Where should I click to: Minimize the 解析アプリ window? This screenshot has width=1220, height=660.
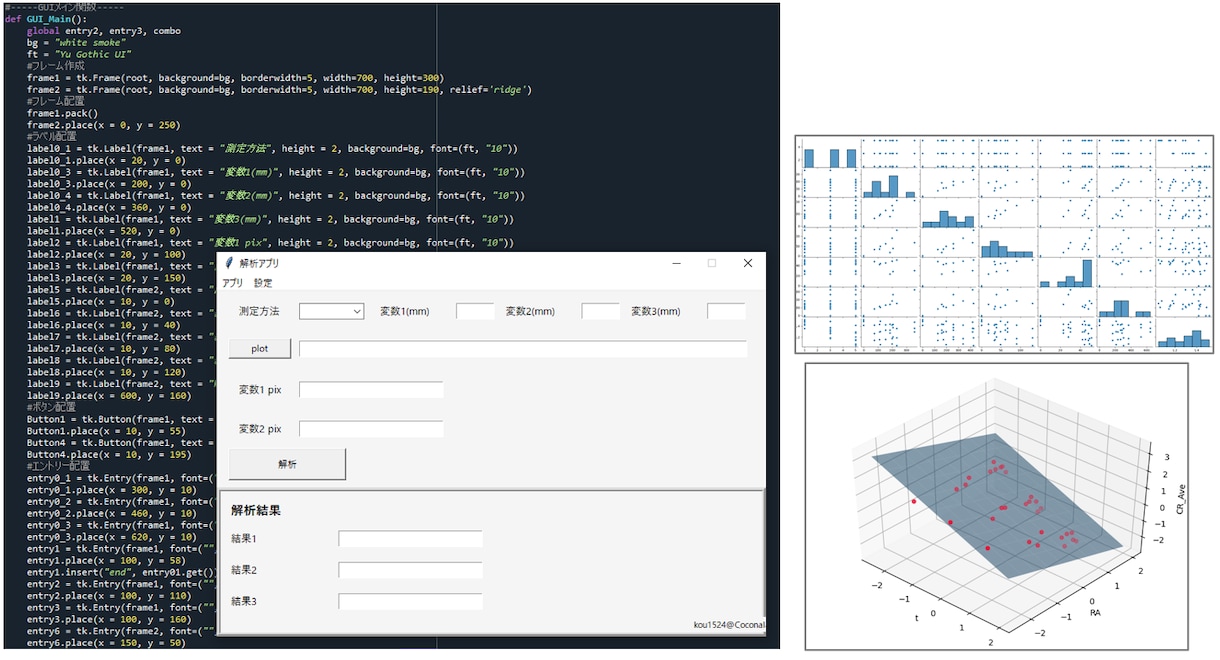[x=677, y=263]
